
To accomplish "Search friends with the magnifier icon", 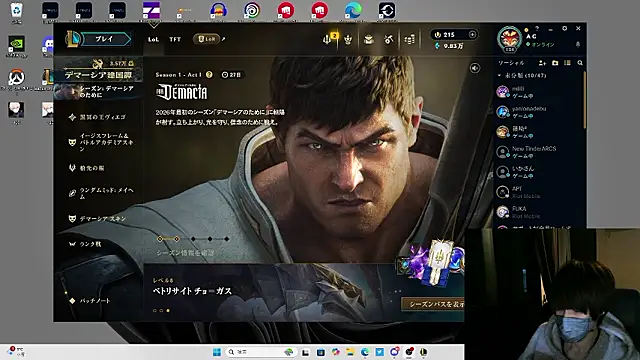I will (580, 63).
